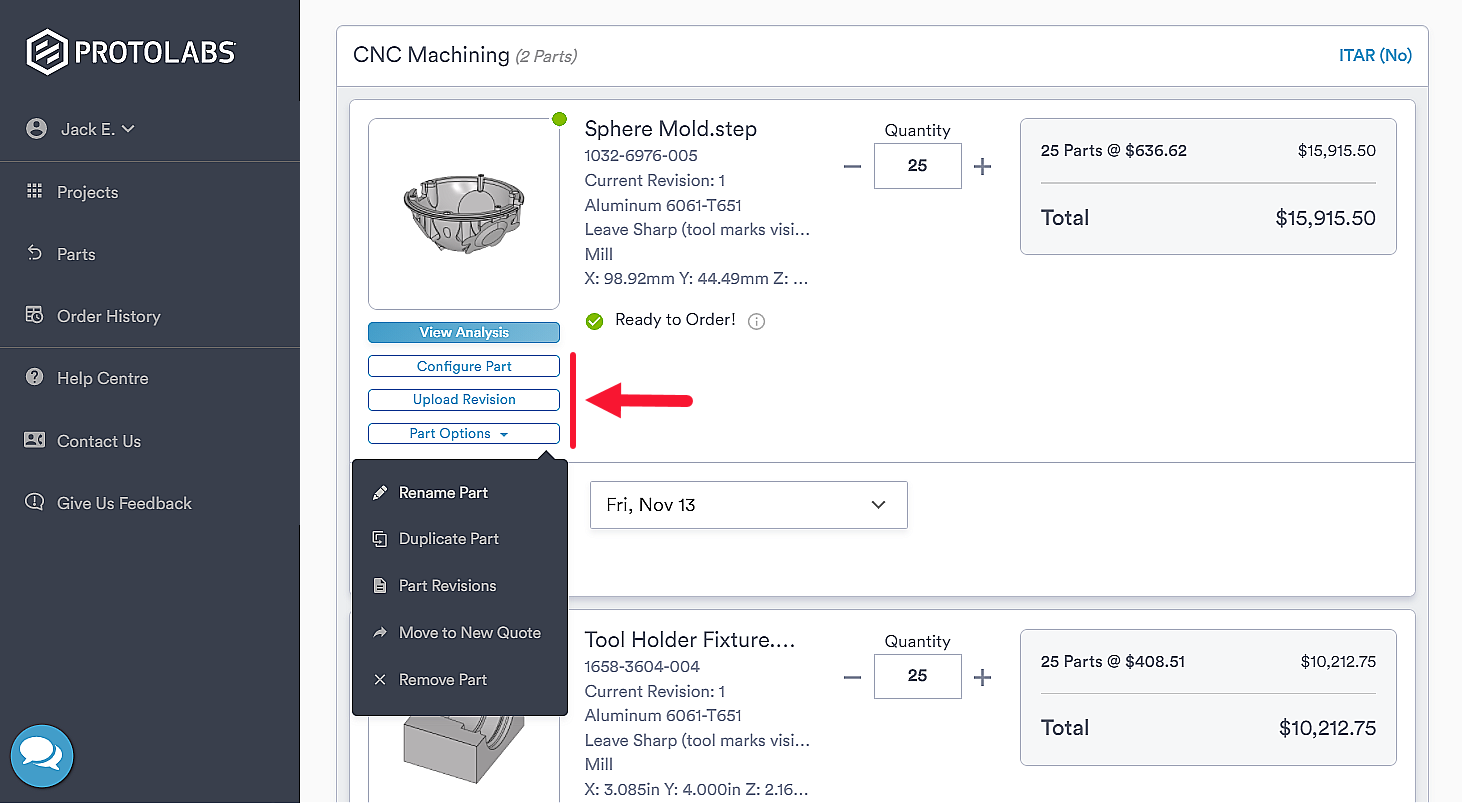Image resolution: width=1462 pixels, height=803 pixels.
Task: Open Help Centre
Action: [102, 378]
